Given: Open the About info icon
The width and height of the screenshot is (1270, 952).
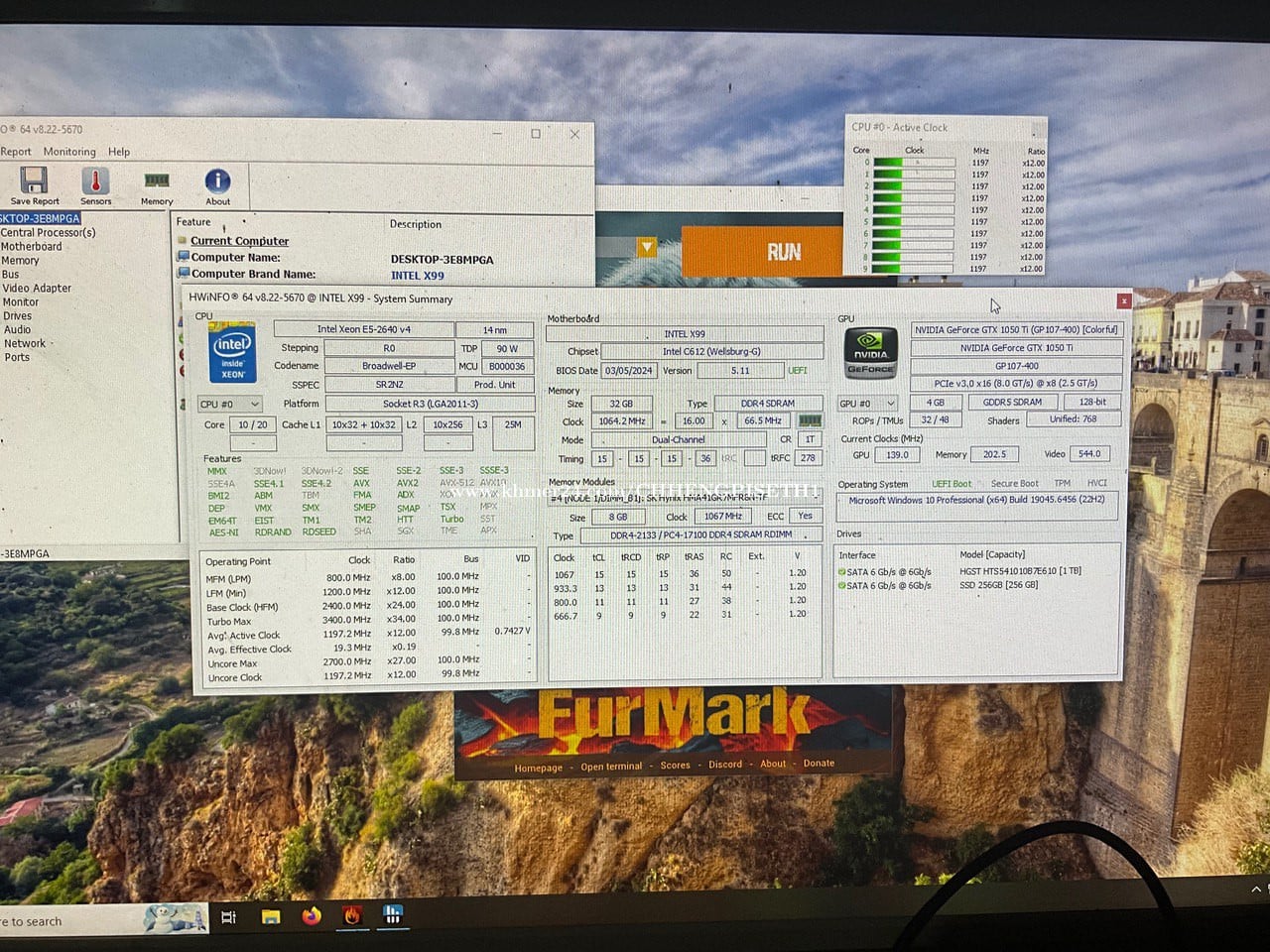Looking at the screenshot, I should 217,181.
